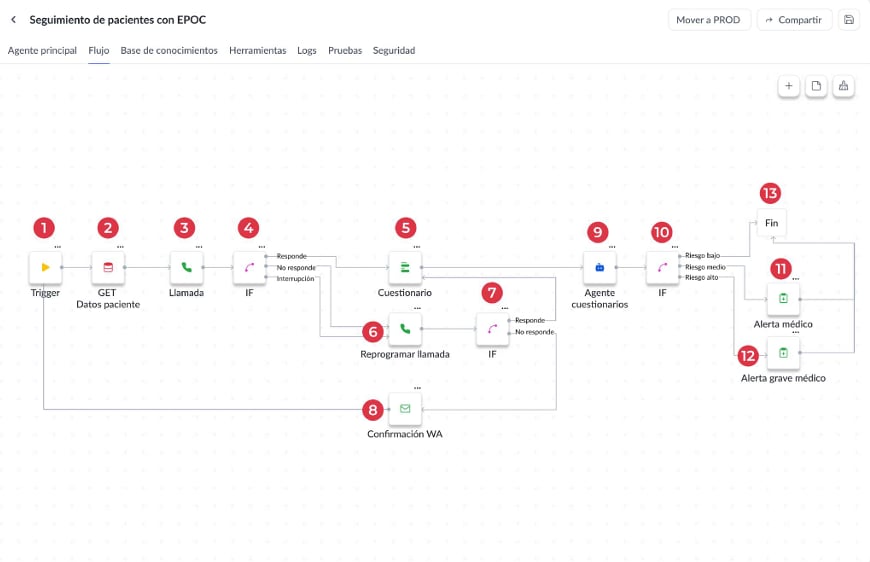Screen dimensions: 870x562
Task: Select the Reprogramar llamada phone node
Action: [x=405, y=329]
